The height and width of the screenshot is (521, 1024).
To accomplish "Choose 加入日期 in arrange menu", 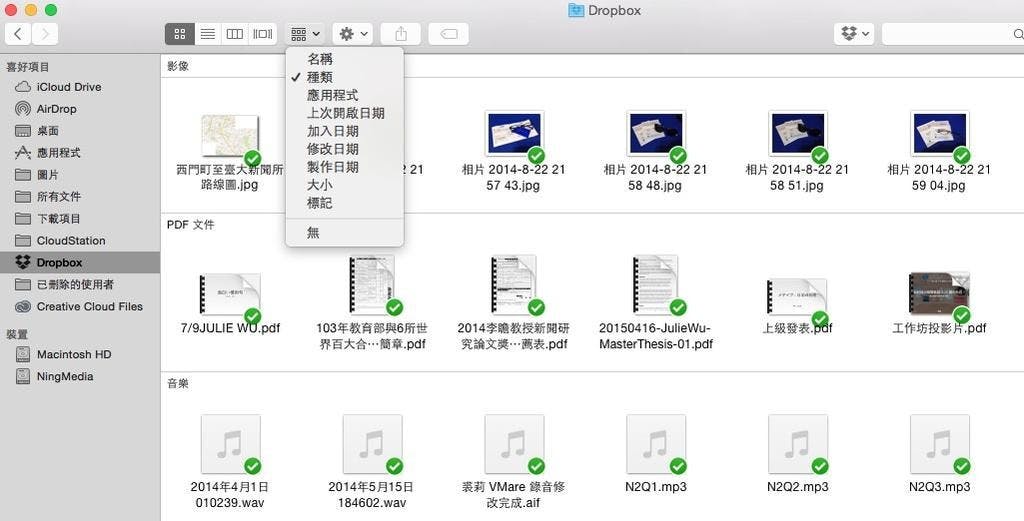I will [x=345, y=131].
